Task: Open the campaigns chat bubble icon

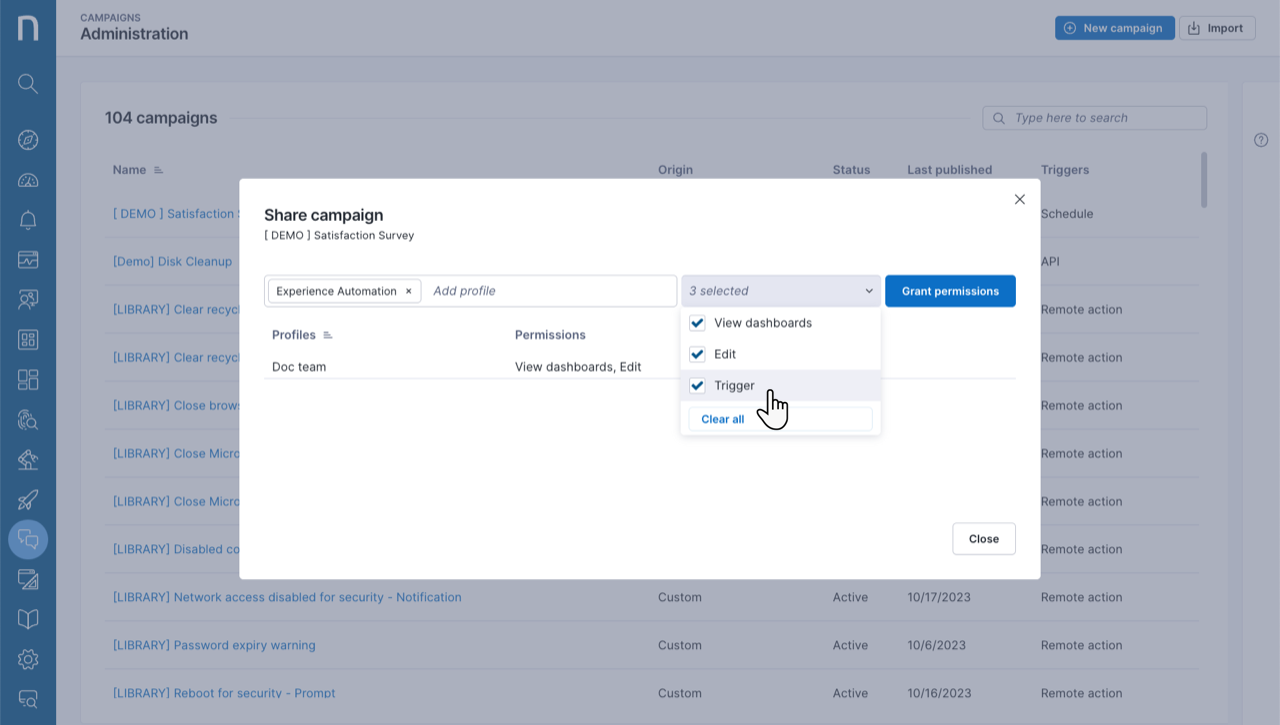Action: point(28,540)
